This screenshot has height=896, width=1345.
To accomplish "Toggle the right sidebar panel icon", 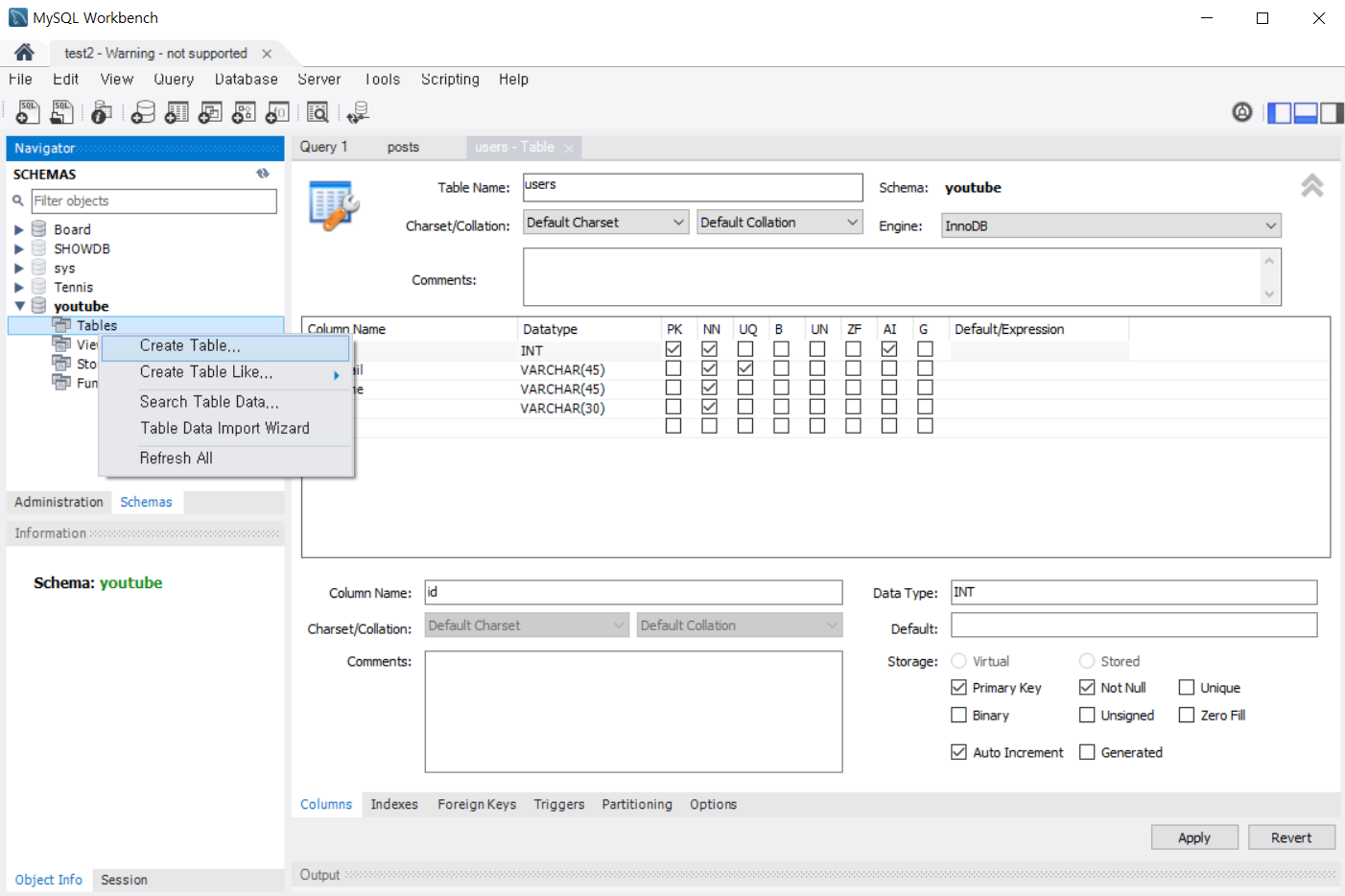I will pyautogui.click(x=1332, y=113).
